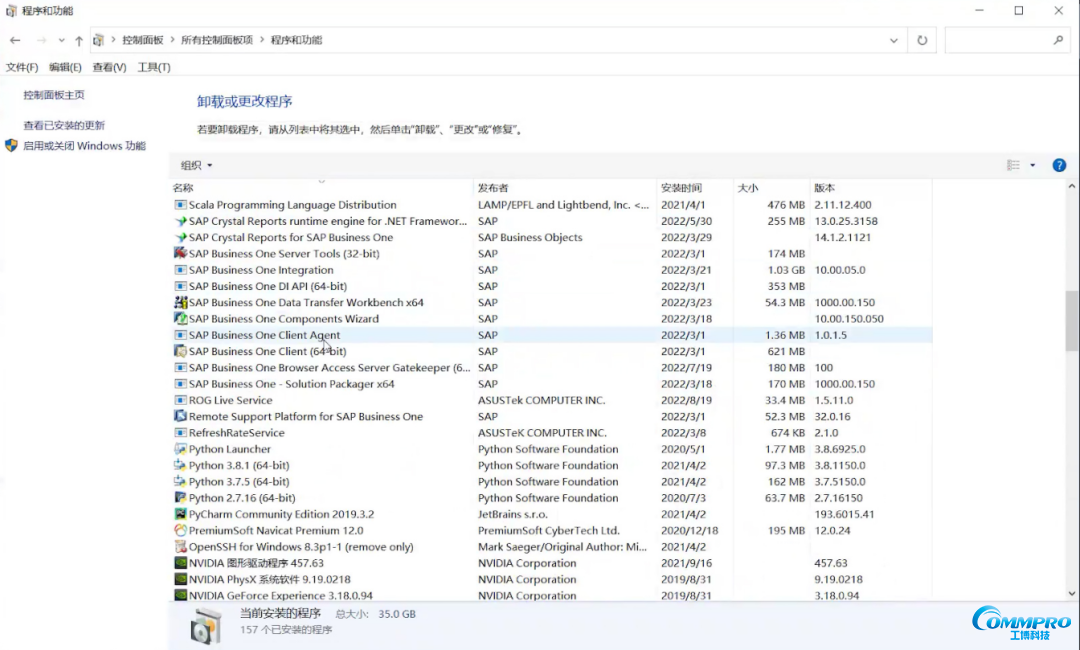1080x650 pixels.
Task: Click the refresh button in address bar
Action: [x=921, y=40]
